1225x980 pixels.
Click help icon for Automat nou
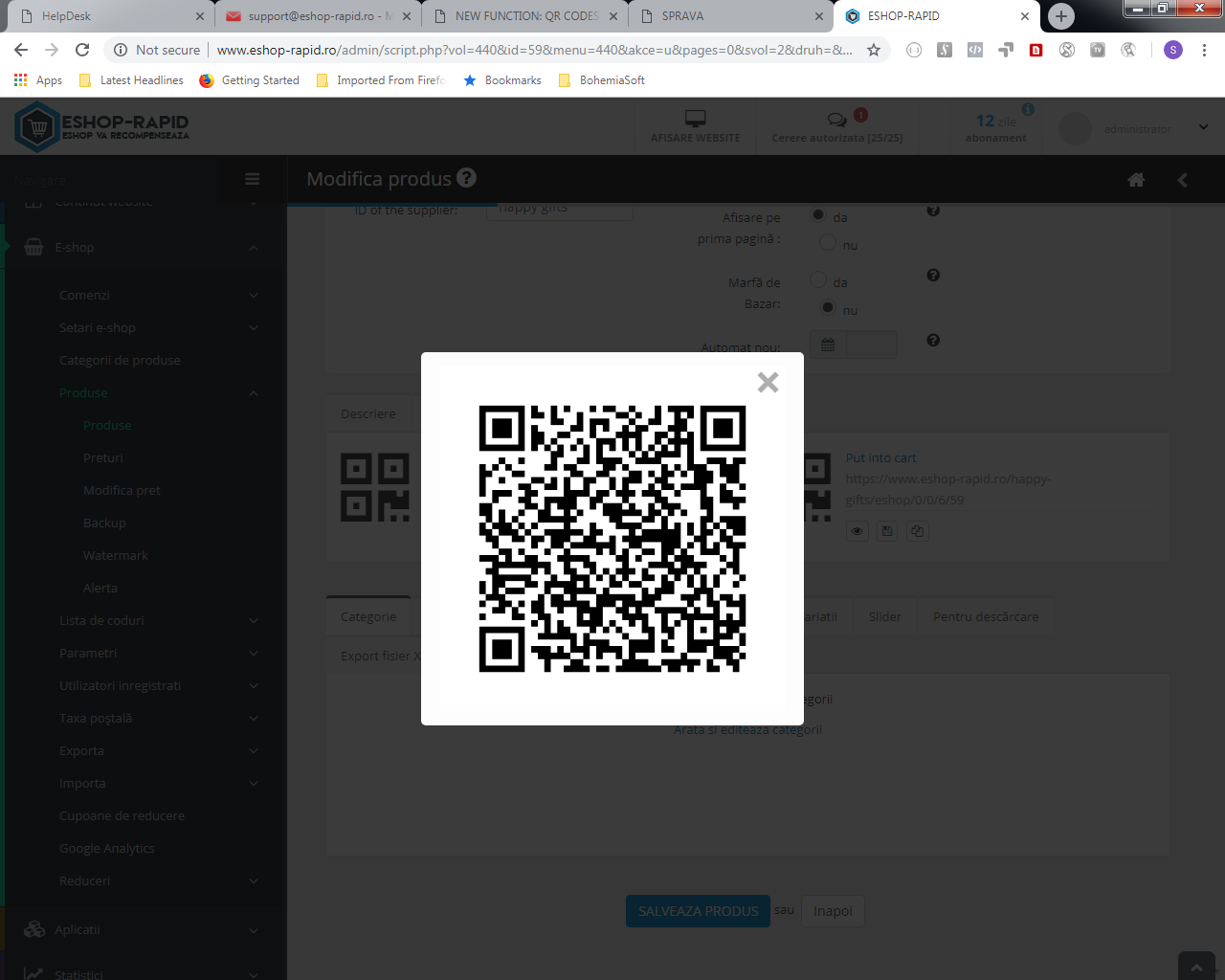(x=933, y=341)
